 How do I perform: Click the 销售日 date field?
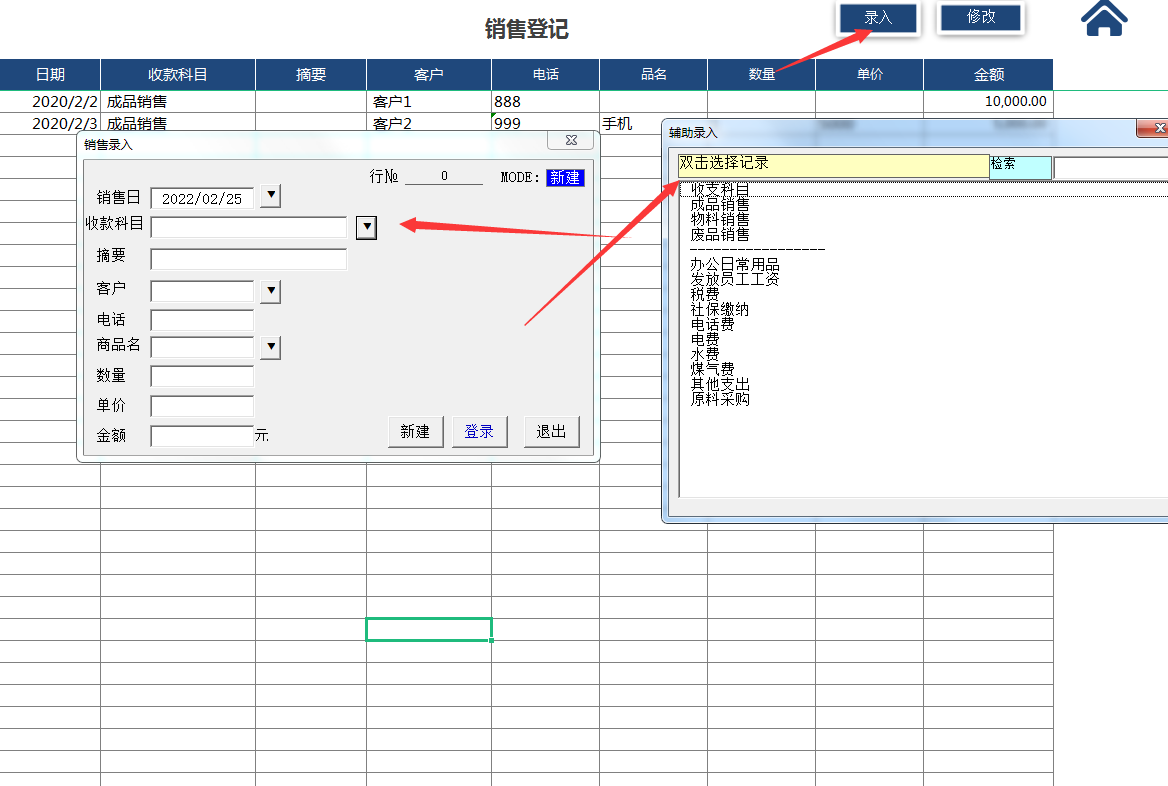202,198
